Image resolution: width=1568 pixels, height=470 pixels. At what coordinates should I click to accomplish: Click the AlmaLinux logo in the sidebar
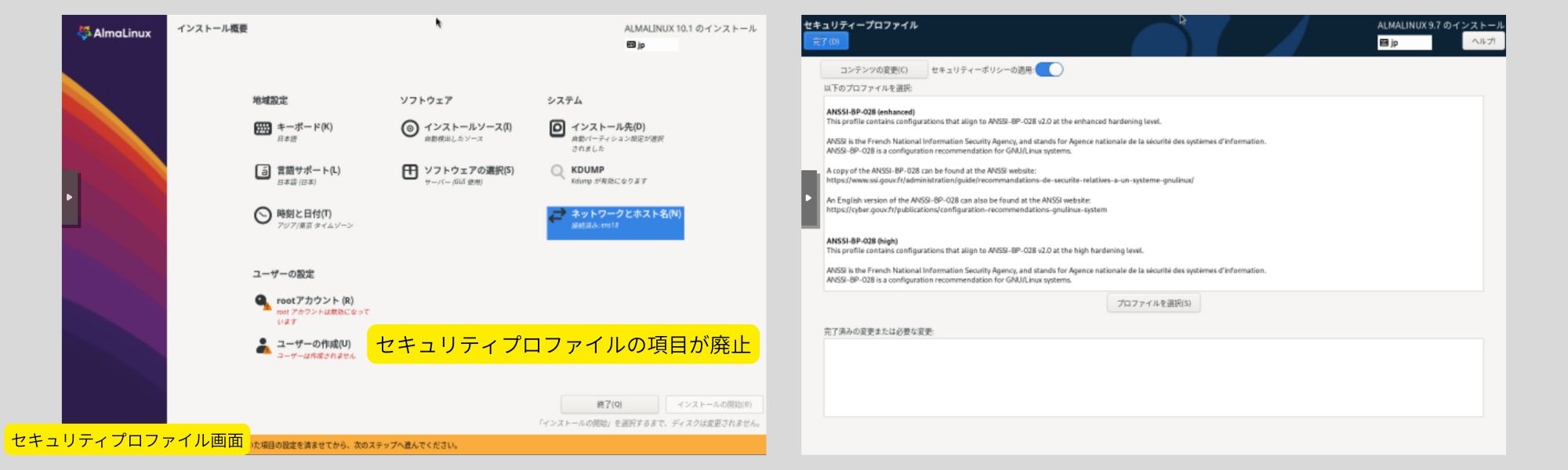point(114,33)
